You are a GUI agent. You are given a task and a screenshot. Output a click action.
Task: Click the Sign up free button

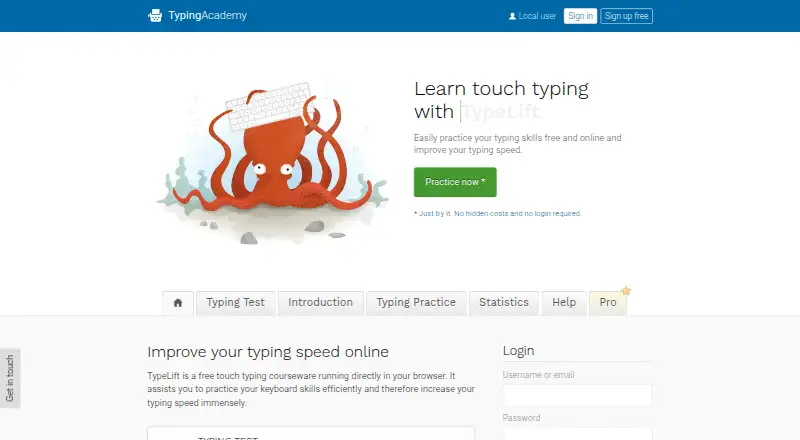pos(626,16)
